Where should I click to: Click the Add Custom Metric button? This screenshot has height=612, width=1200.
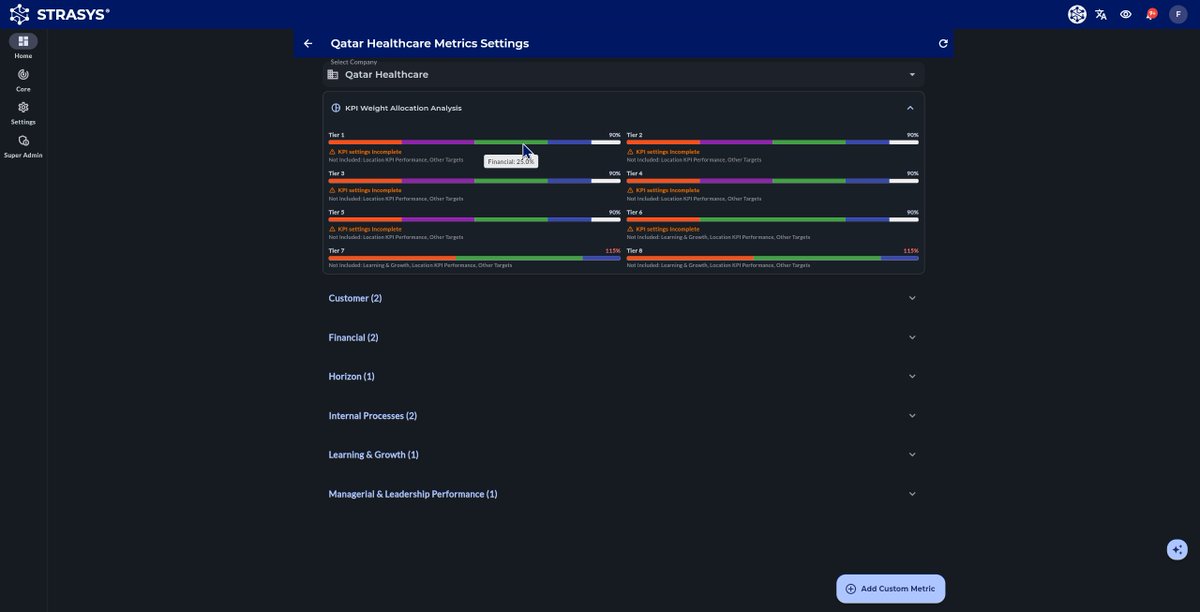click(x=891, y=589)
